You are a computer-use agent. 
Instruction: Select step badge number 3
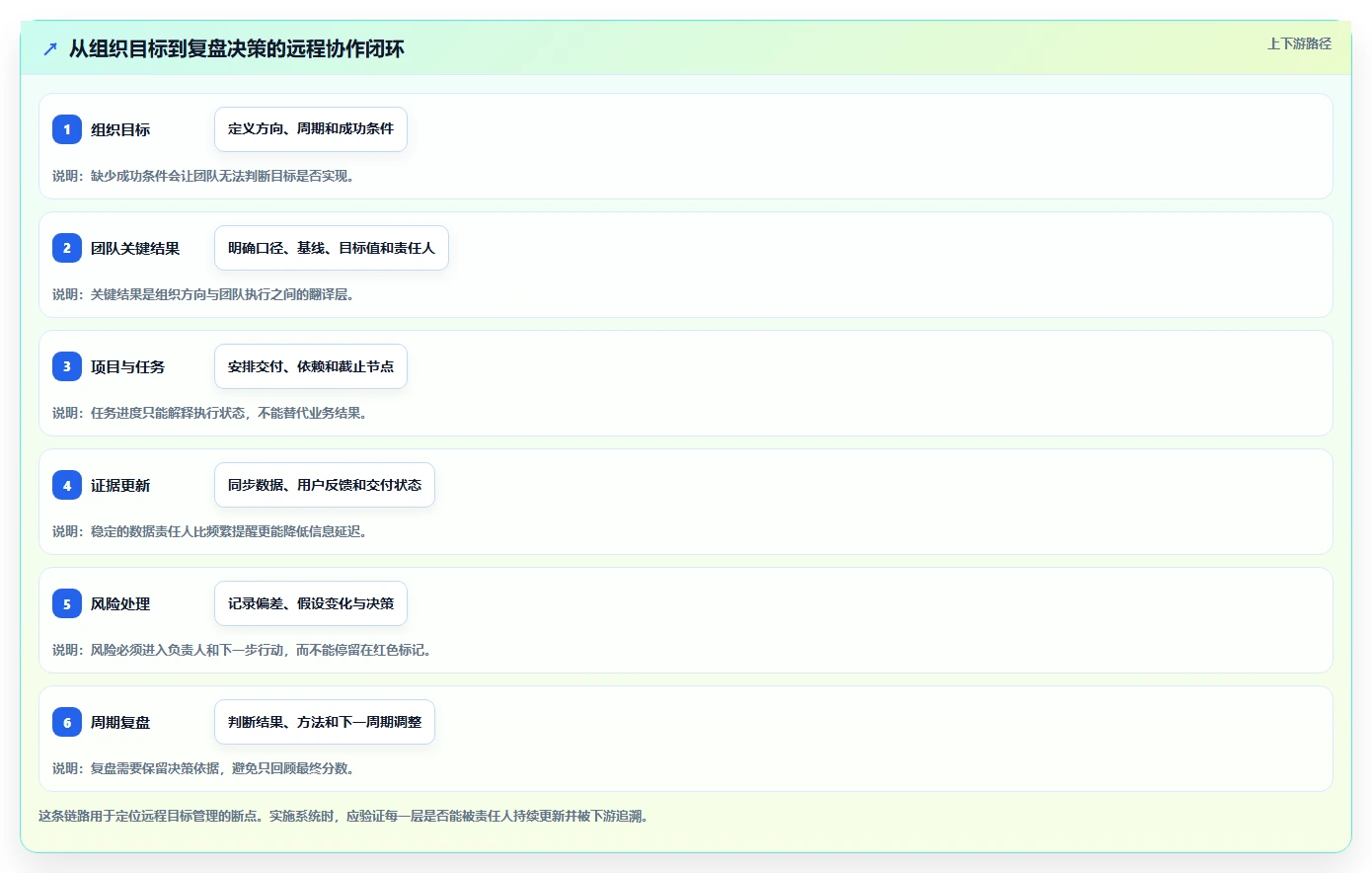[x=67, y=366]
